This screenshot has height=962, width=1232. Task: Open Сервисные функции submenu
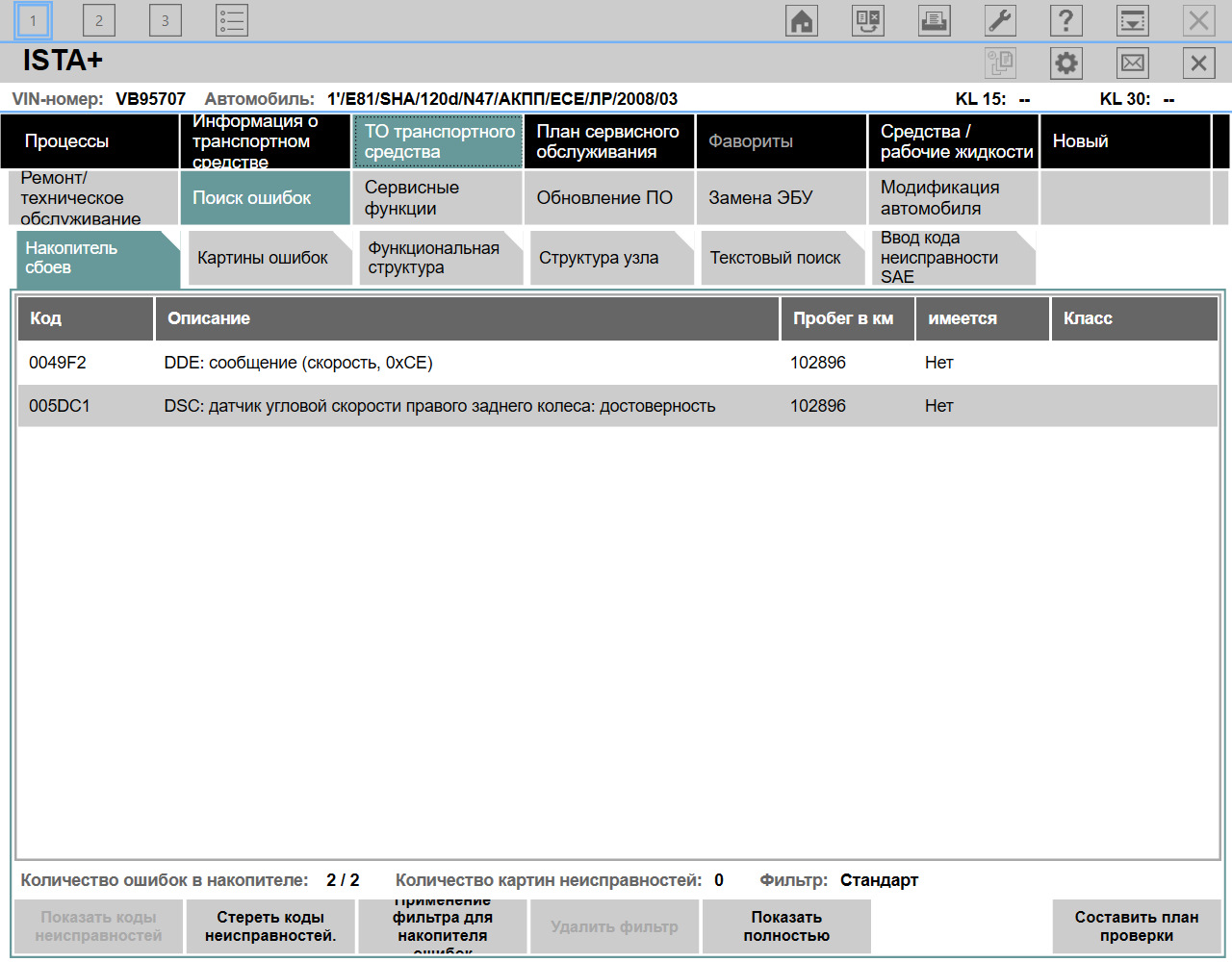point(438,198)
